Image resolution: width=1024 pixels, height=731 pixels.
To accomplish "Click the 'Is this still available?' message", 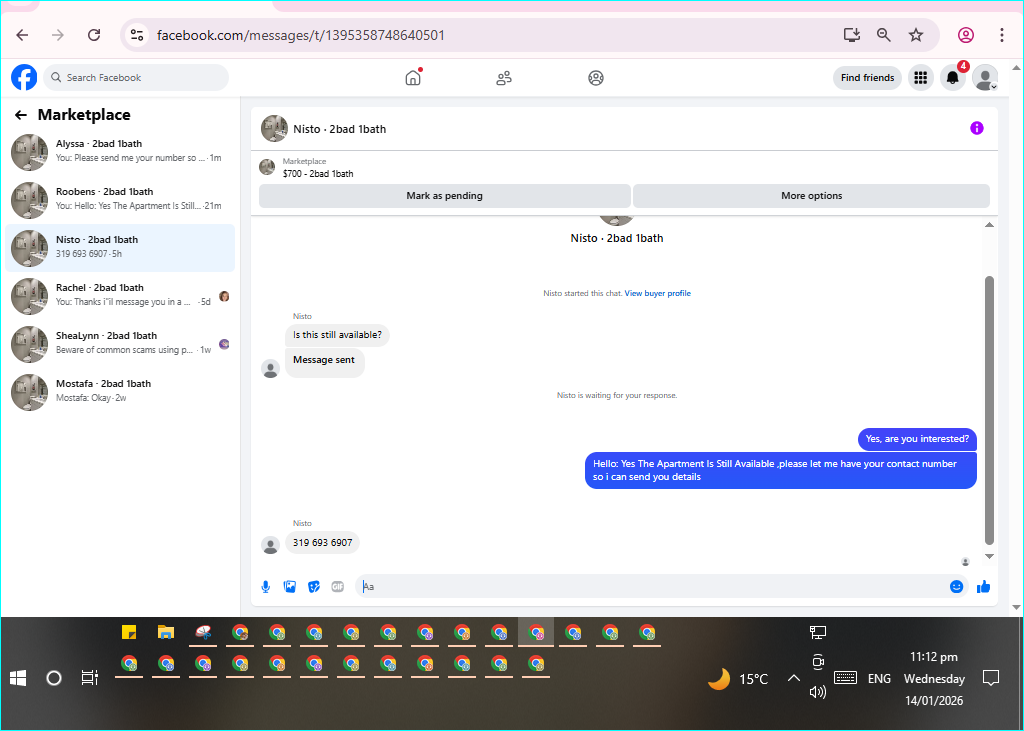I will (337, 335).
